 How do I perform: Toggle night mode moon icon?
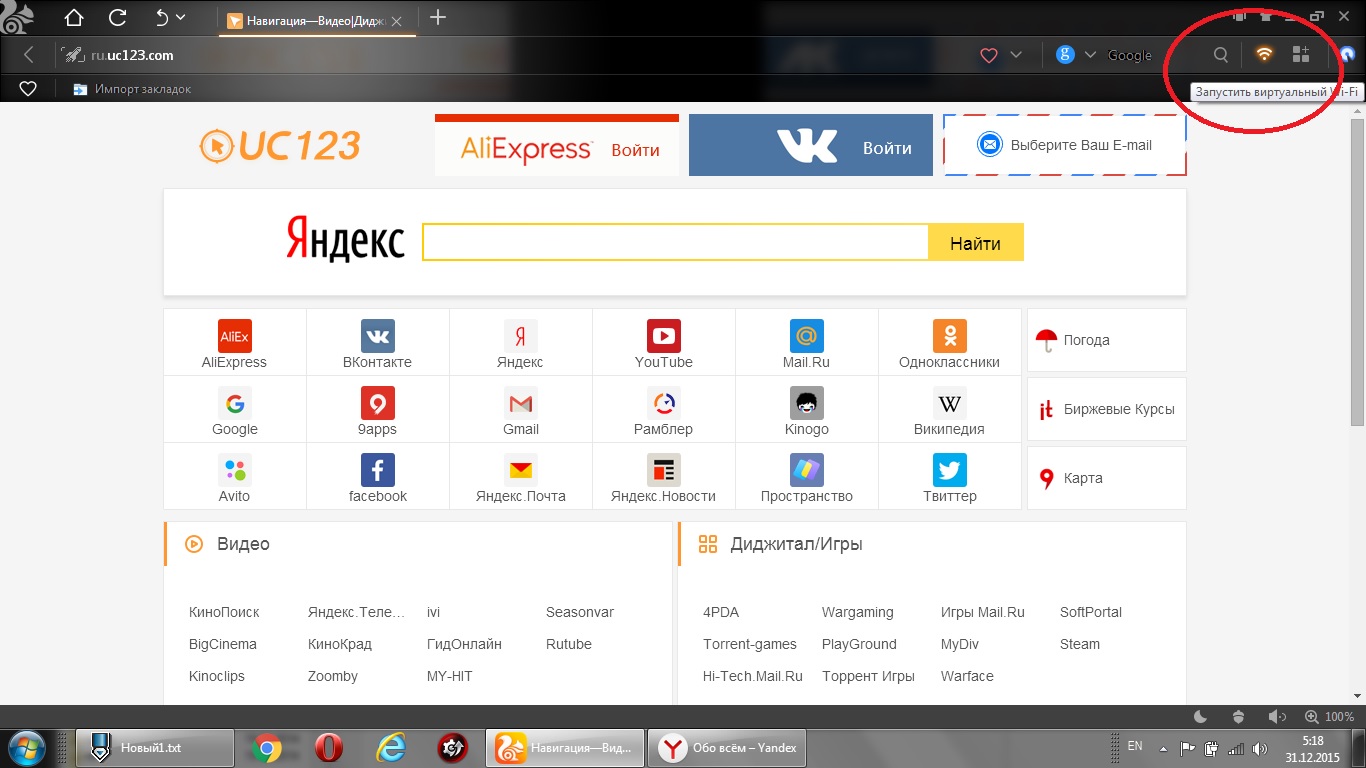coord(1201,716)
